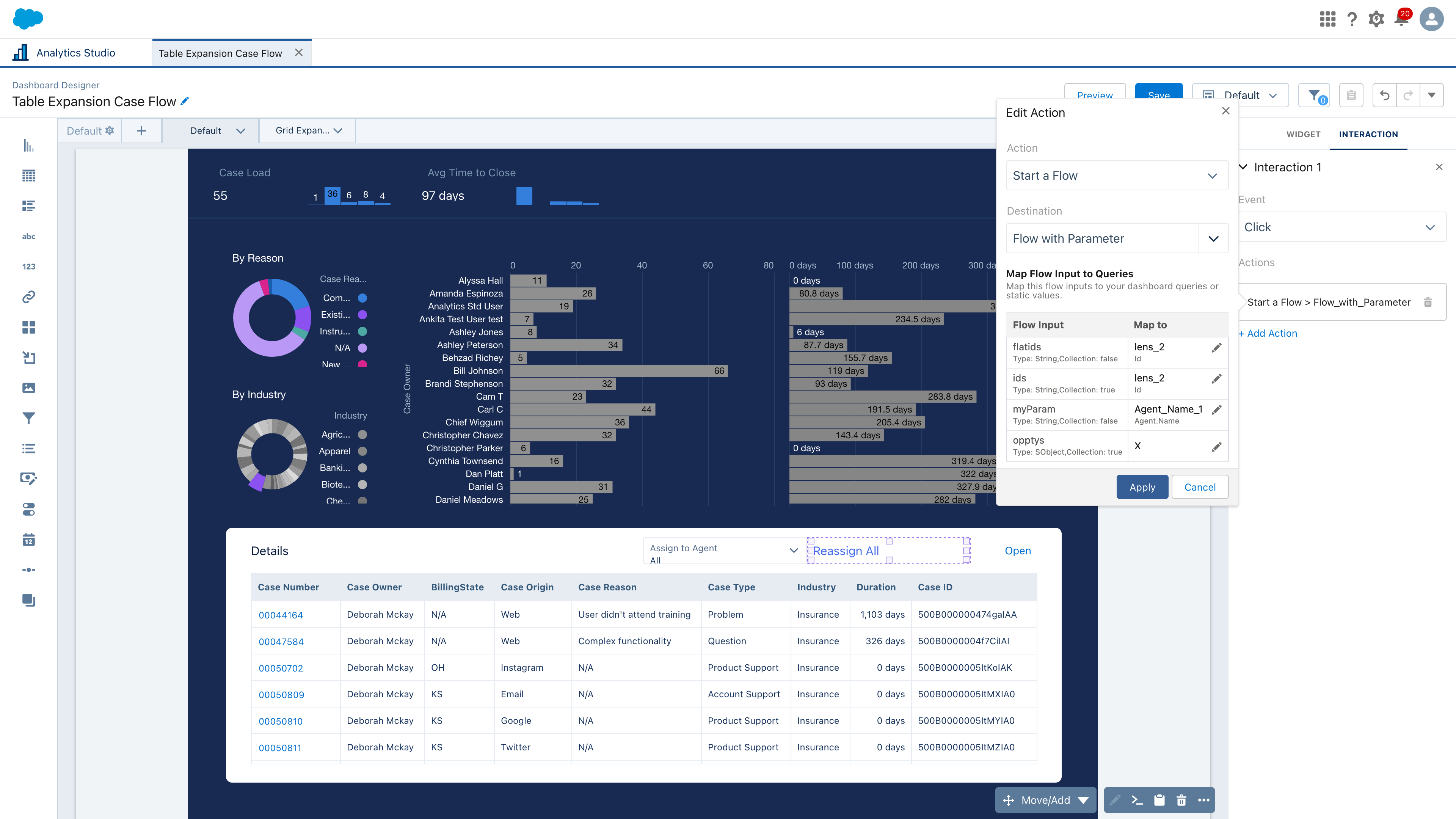Toggle the Apparel legend item in Industry
Image resolution: width=1456 pixels, height=819 pixels.
[334, 451]
